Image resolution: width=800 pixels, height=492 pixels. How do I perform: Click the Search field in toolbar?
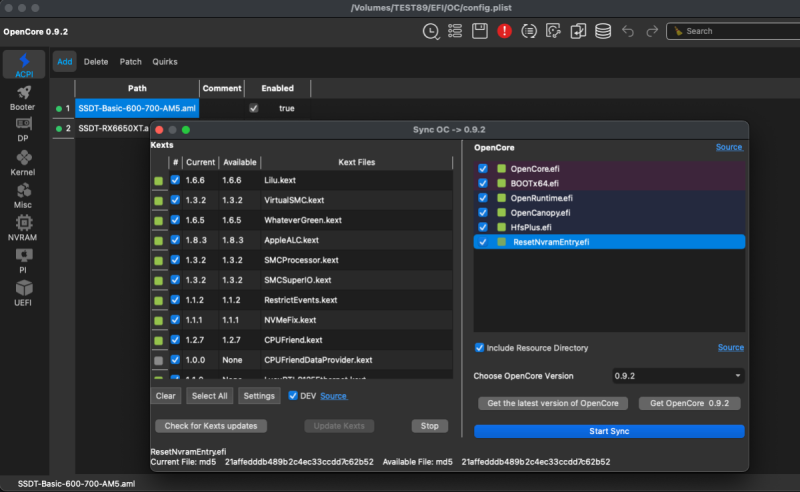pos(735,31)
